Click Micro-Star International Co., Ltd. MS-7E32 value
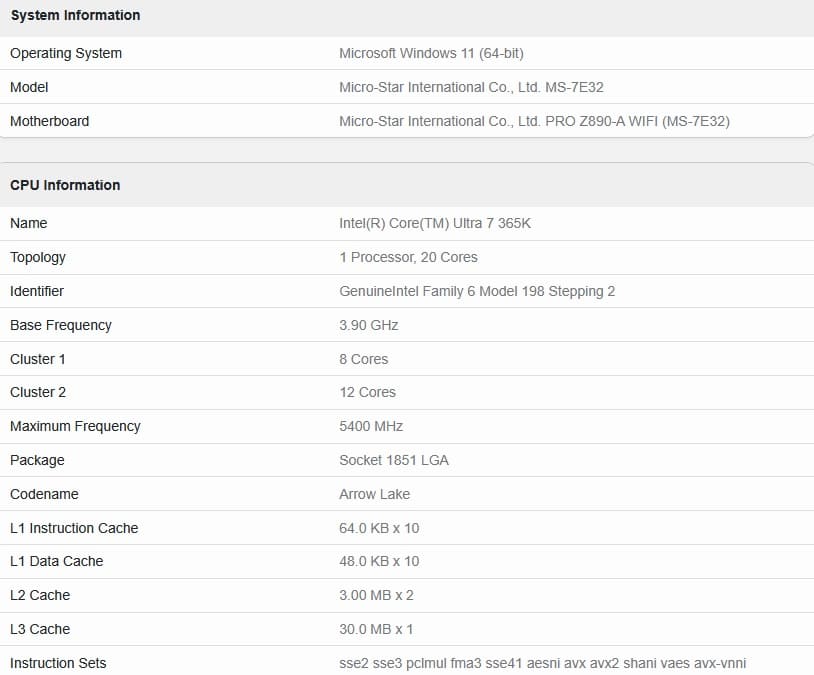Viewport: 814px width, 675px height. [471, 87]
